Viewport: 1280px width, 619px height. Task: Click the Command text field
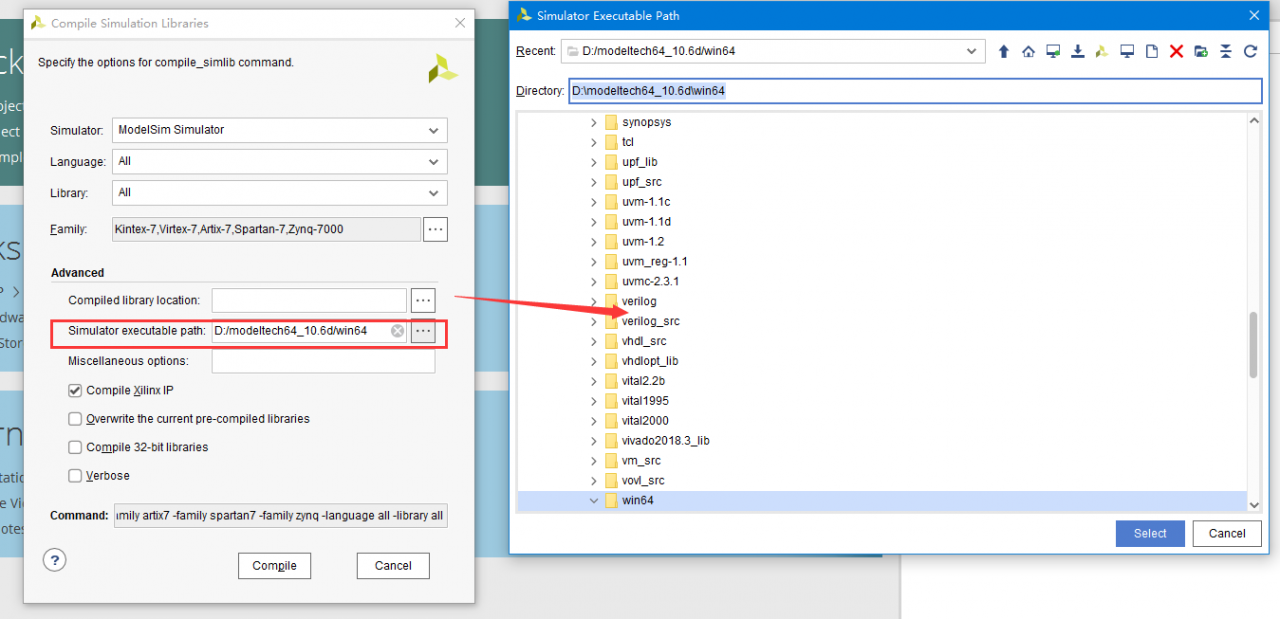[281, 516]
